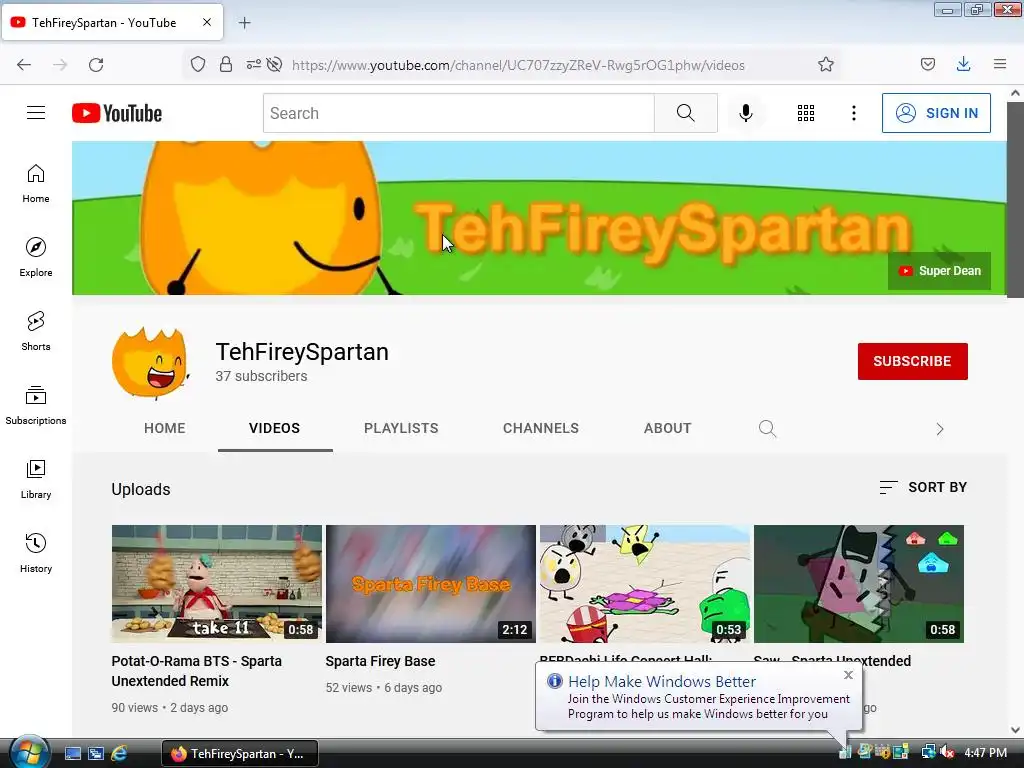Open Firefox downloads panel
Viewport: 1024px width, 768px height.
(963, 65)
